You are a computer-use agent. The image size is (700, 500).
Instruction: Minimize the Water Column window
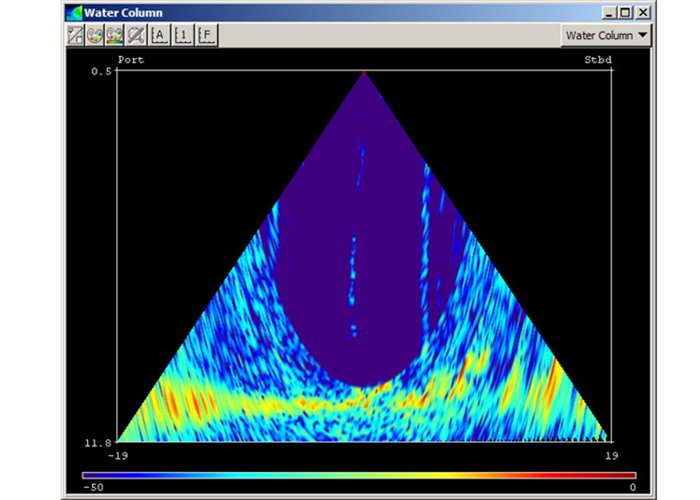(x=609, y=13)
